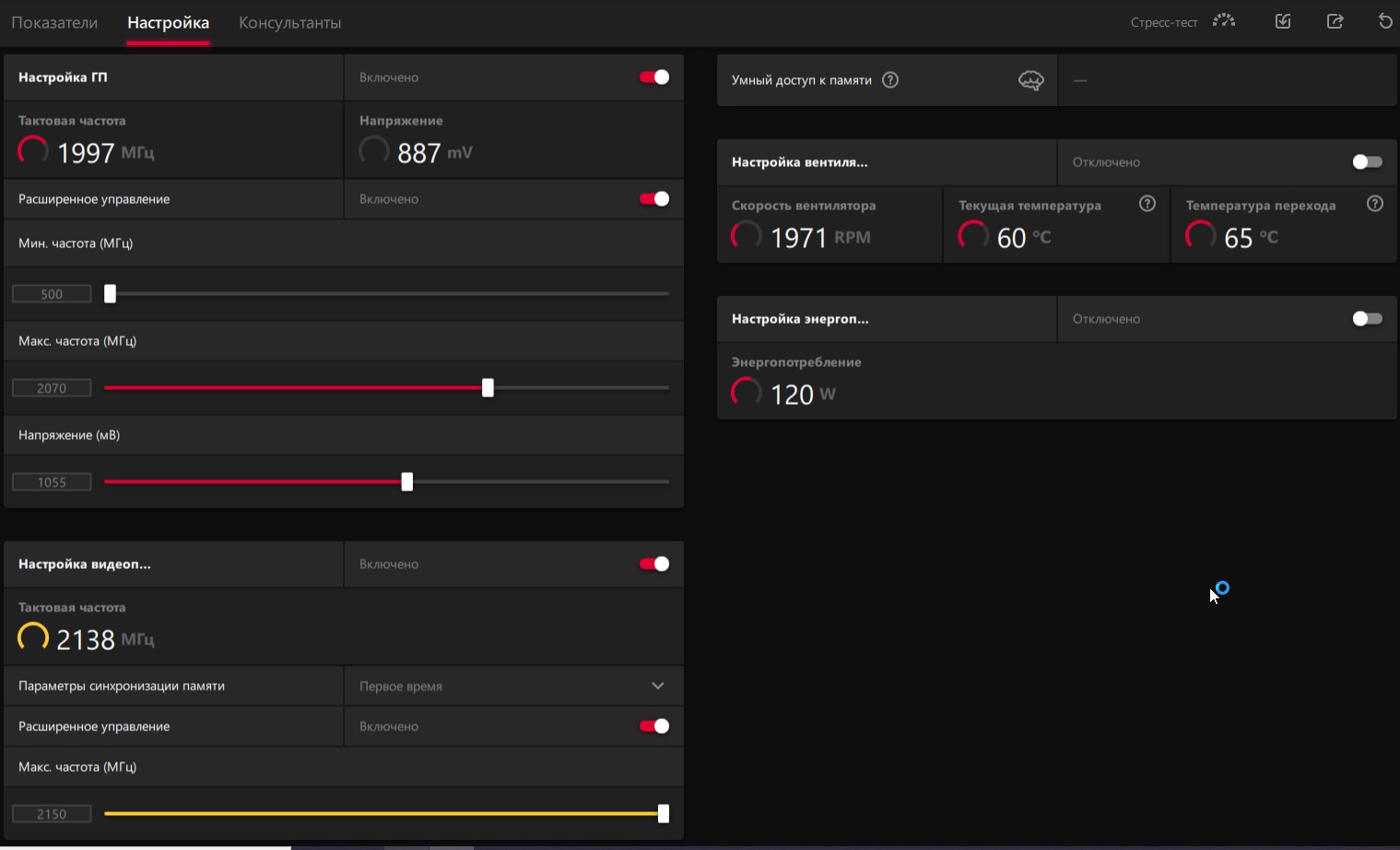Open help icon for Температура перехода
The image size is (1400, 850).
click(x=1375, y=204)
